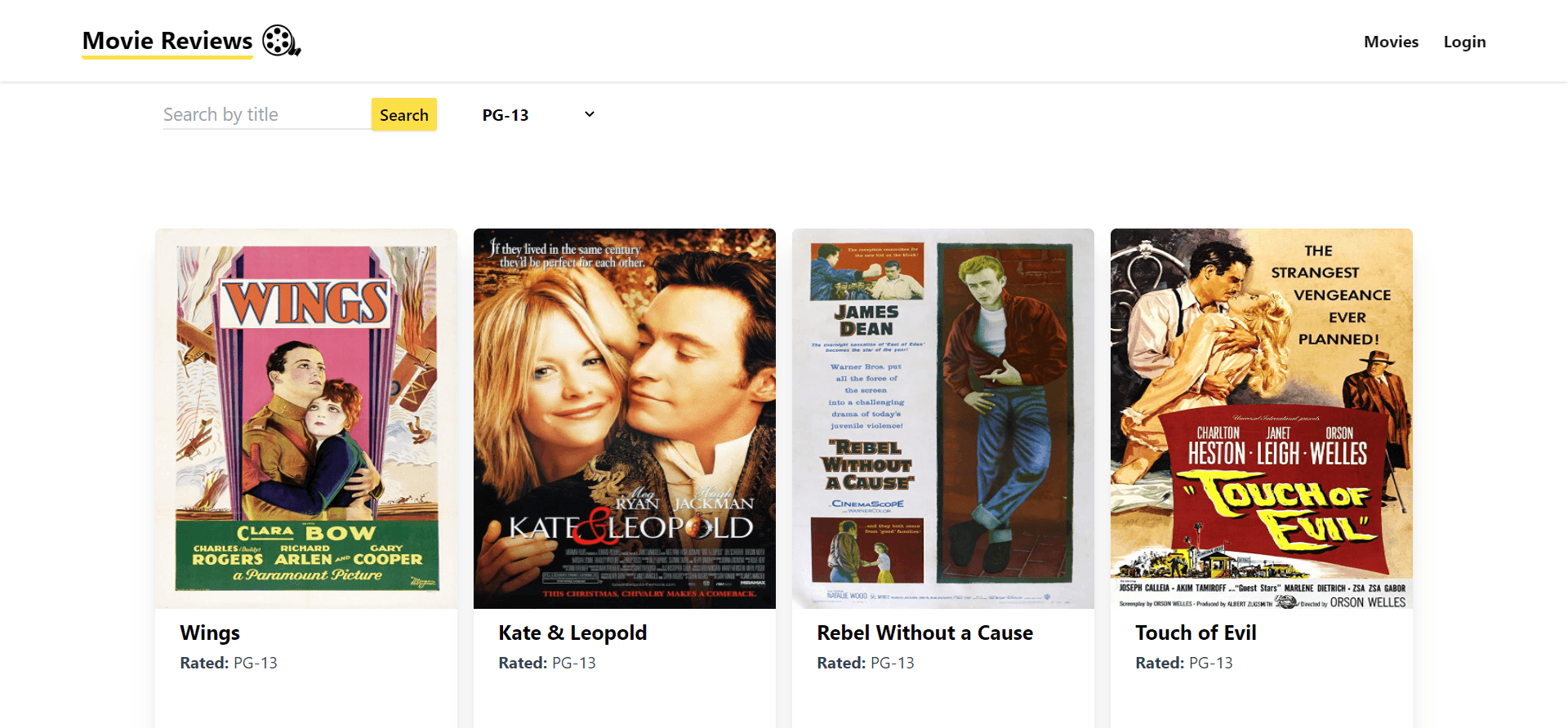Go to the Login page
The width and height of the screenshot is (1568, 728).
1464,42
